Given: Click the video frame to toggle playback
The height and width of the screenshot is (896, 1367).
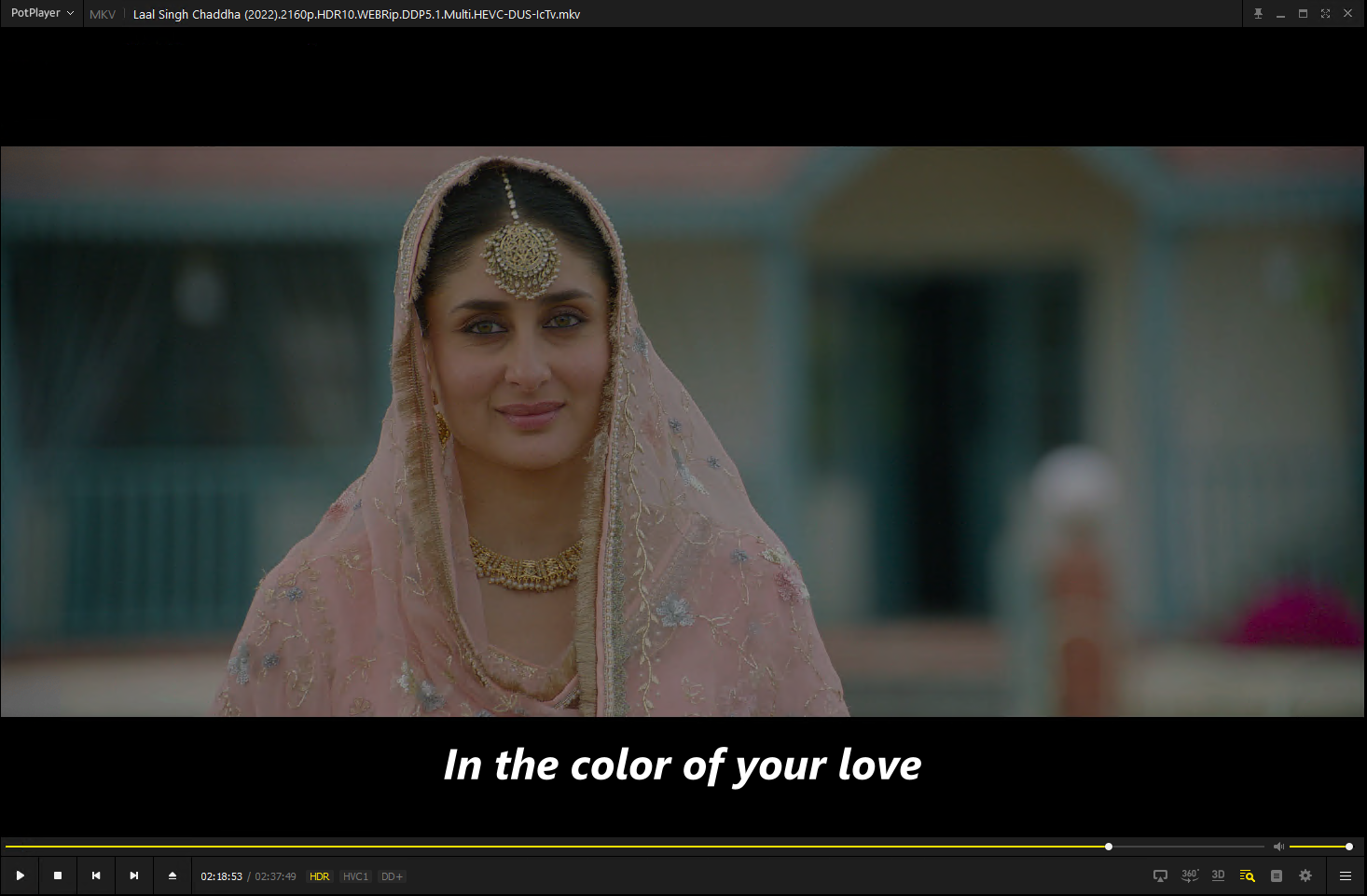Looking at the screenshot, I should tap(683, 431).
